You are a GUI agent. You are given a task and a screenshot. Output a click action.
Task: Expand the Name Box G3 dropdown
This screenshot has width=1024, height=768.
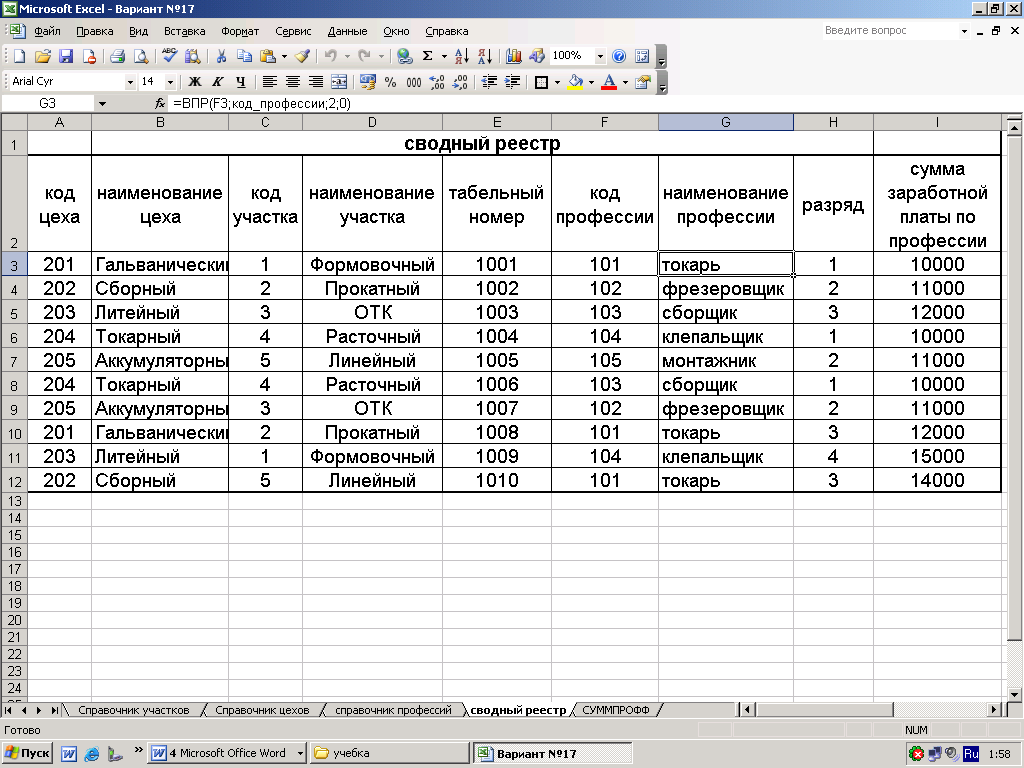pos(102,103)
